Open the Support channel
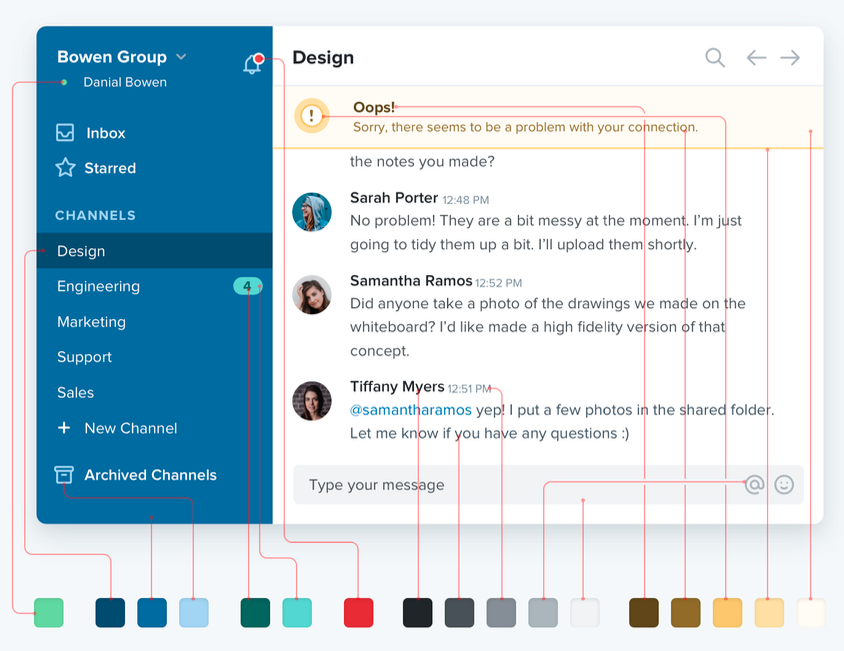The width and height of the screenshot is (844, 651). point(84,357)
